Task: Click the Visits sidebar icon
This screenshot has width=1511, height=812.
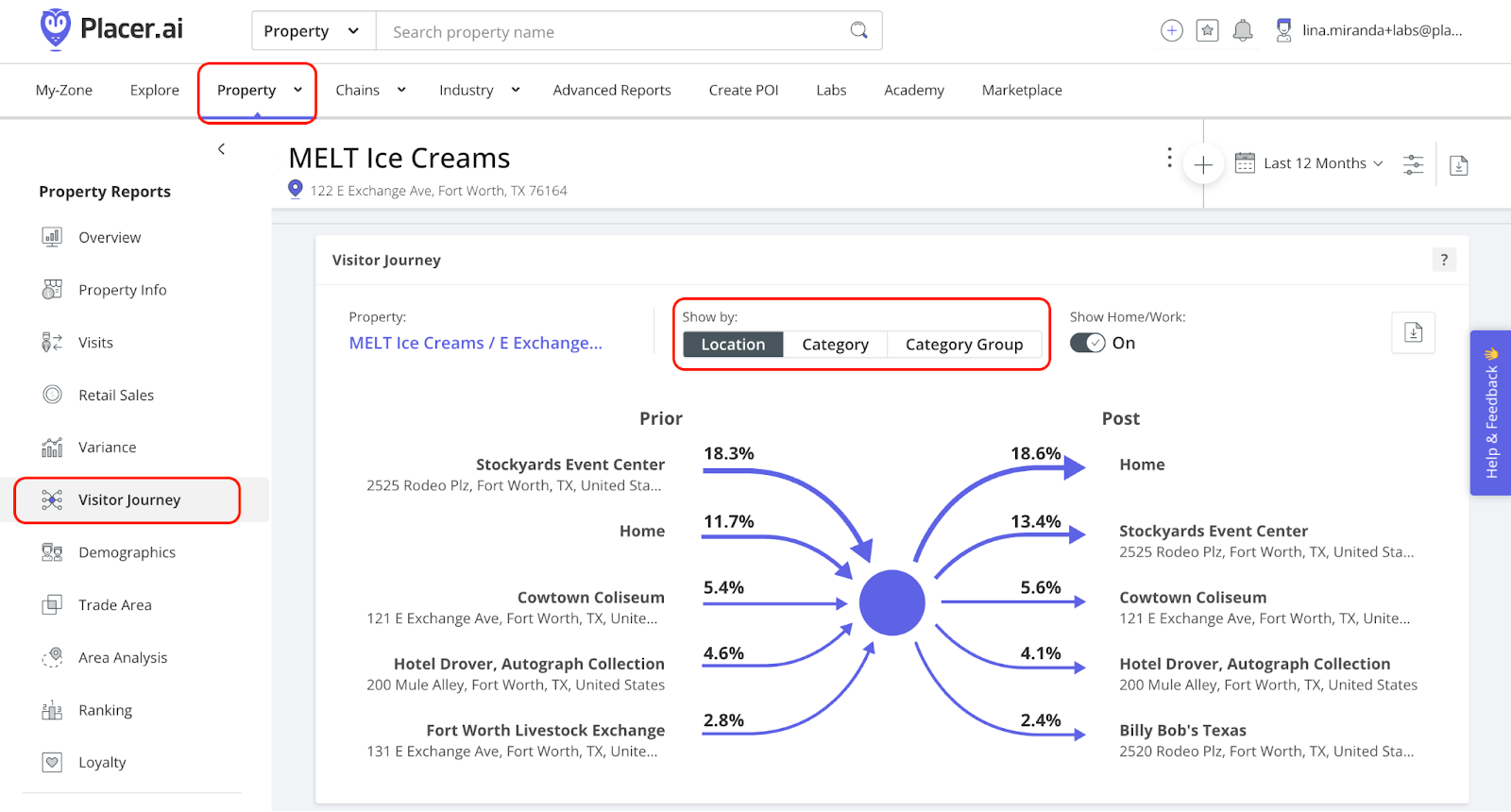Action: tap(52, 342)
